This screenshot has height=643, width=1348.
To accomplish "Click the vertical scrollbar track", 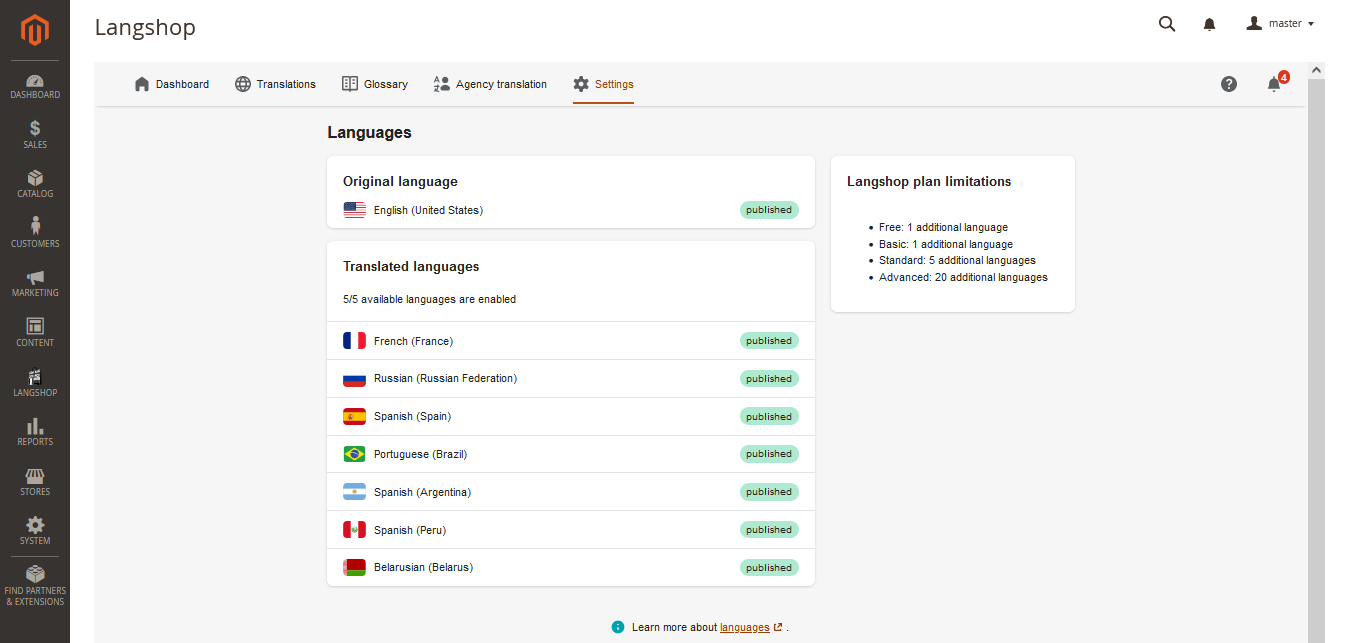I will [1316, 360].
